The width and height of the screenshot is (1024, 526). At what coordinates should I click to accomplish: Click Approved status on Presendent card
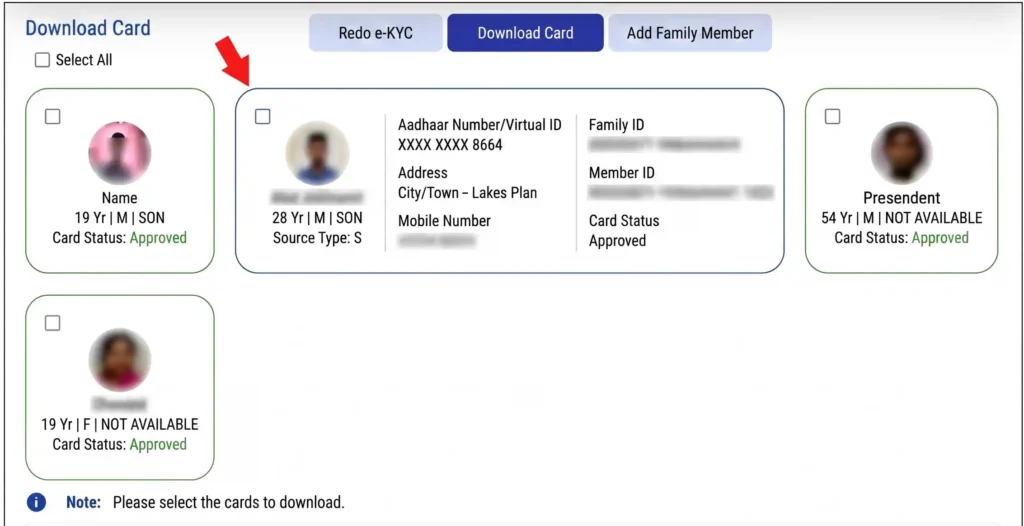[940, 238]
